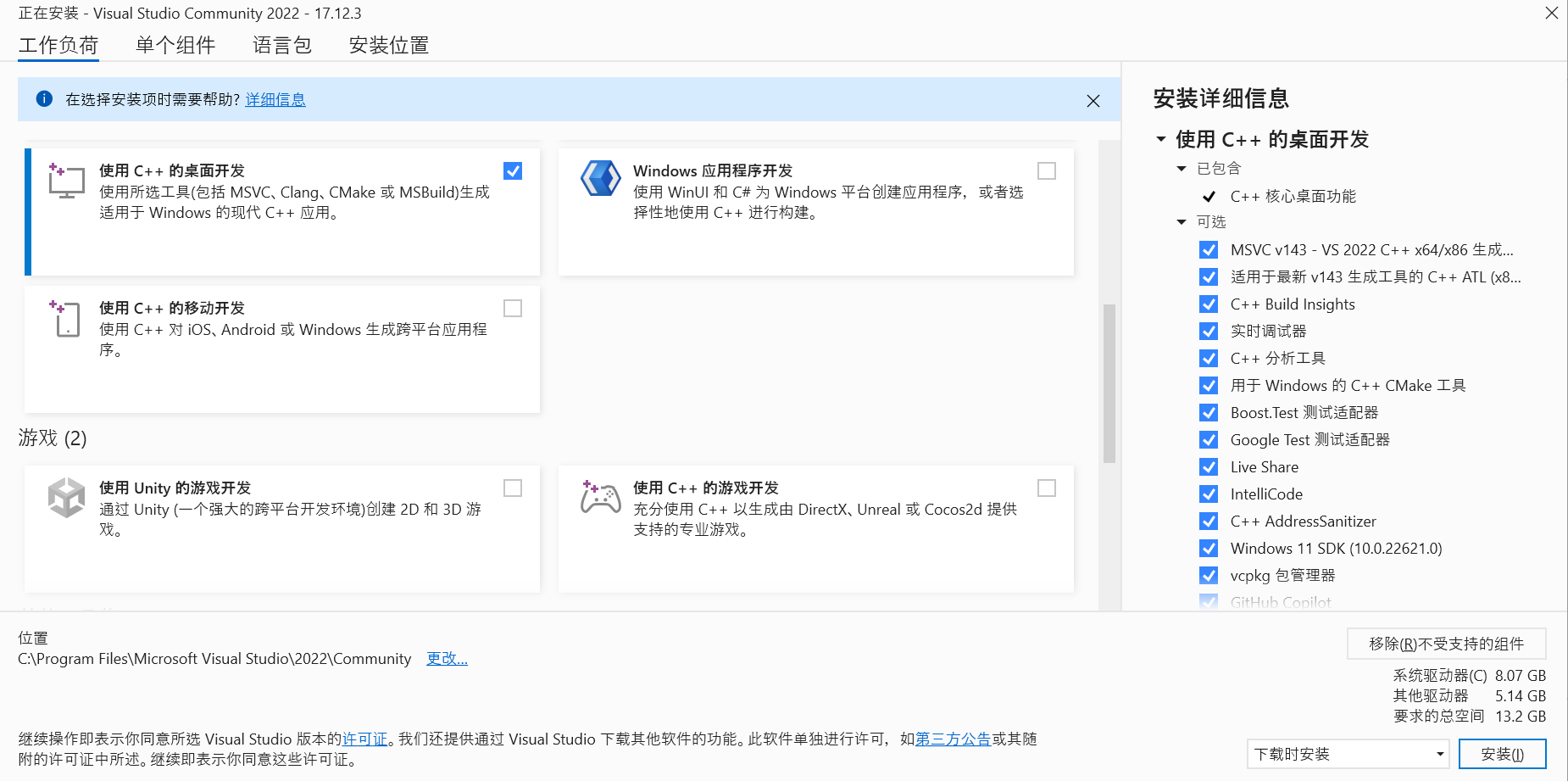Disable the vcpkg 包管理器 component
Screen dimensions: 1568x781
point(1208,575)
